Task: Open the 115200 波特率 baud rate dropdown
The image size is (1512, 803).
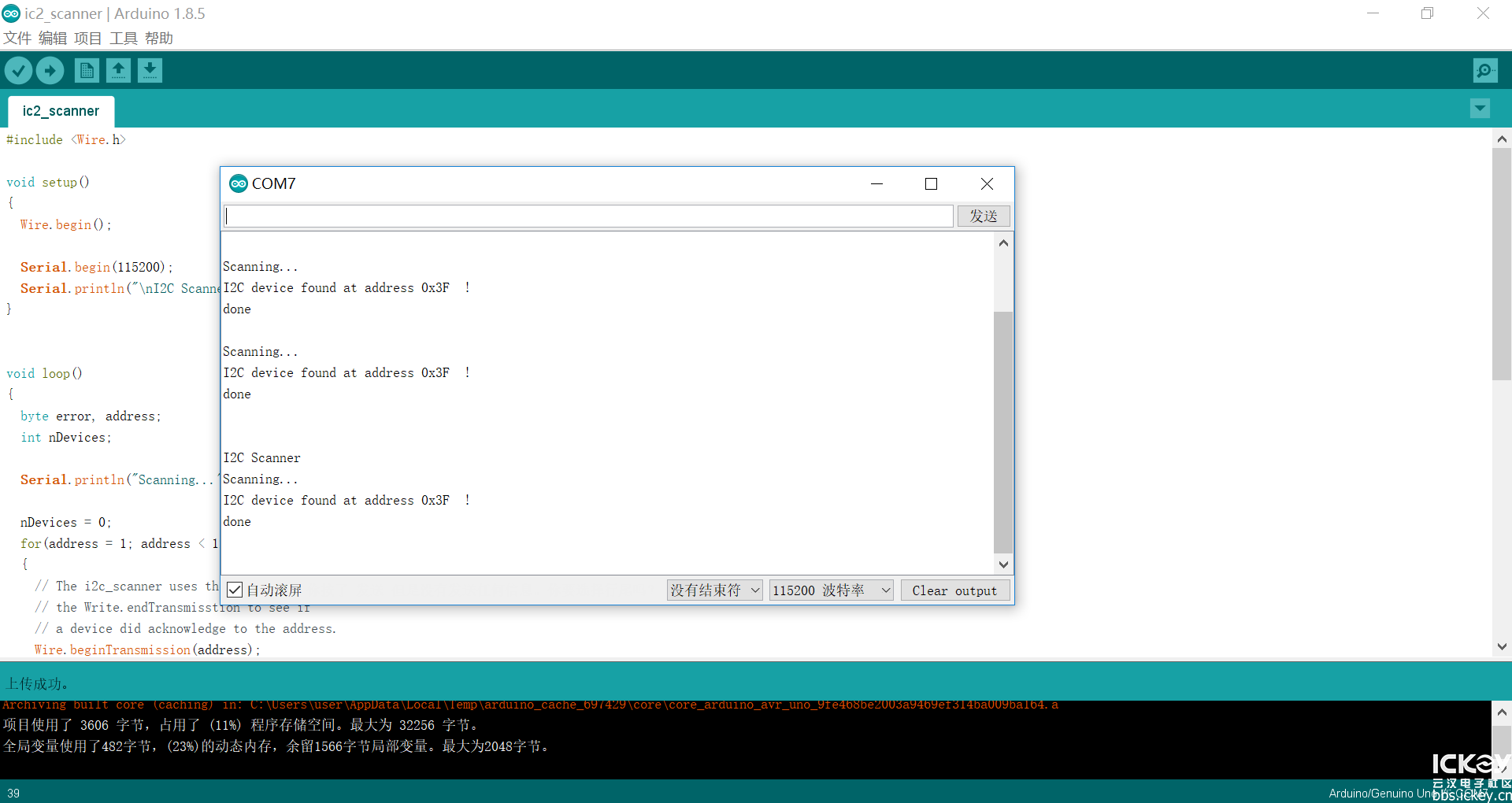Action: [831, 590]
